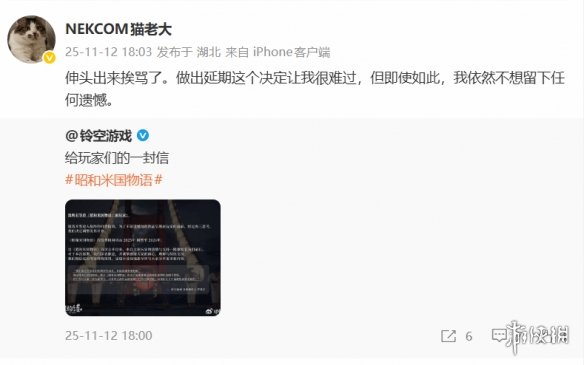Image resolution: width=584 pixels, height=365 pixels.
Task: Open the comment bubble icon
Action: tap(499, 335)
